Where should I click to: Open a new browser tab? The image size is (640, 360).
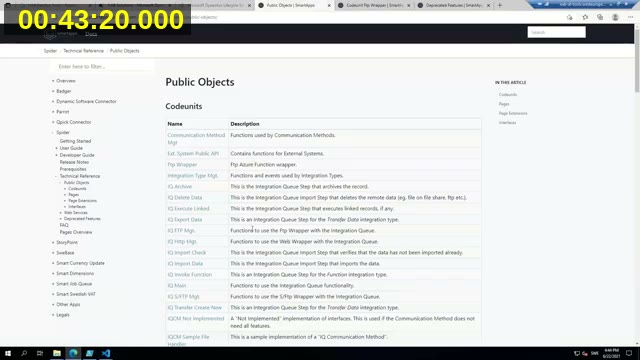click(500, 5)
